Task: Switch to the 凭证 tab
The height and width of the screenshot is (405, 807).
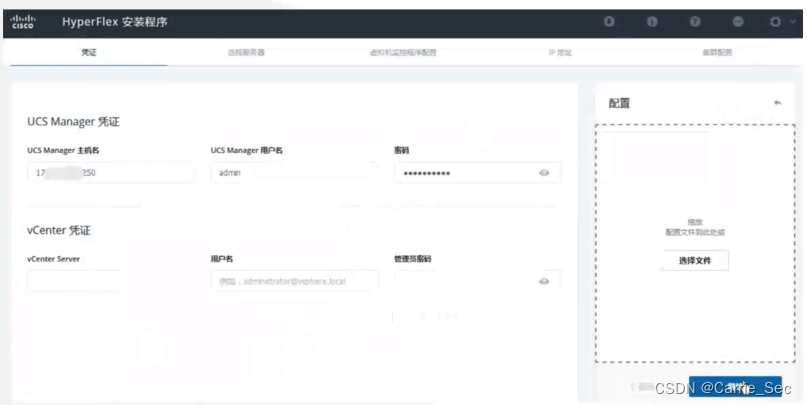Action: coord(89,52)
